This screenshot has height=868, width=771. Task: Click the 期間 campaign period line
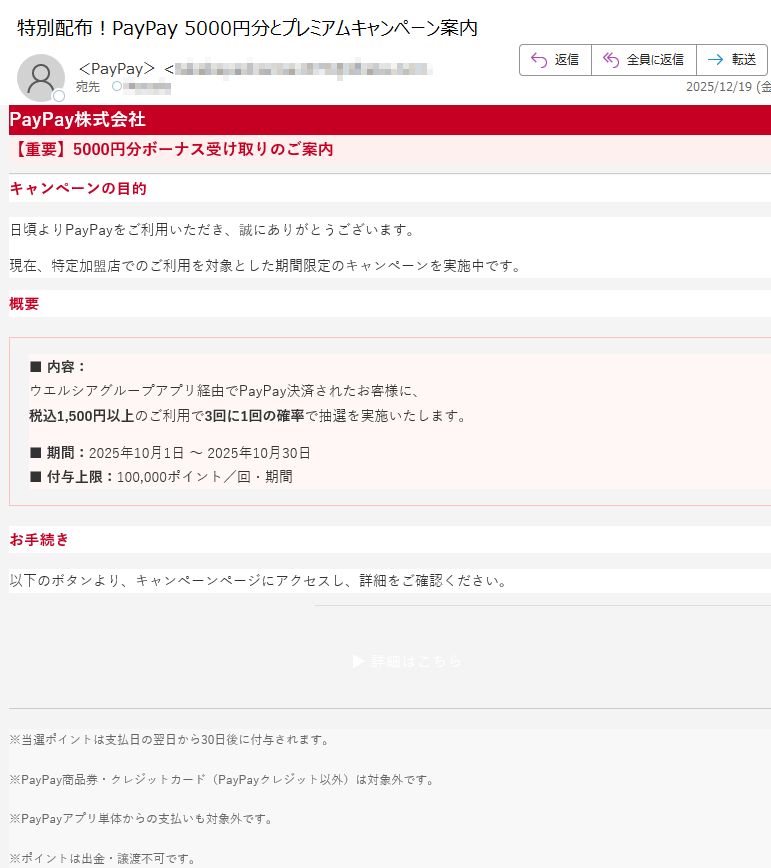(170, 452)
